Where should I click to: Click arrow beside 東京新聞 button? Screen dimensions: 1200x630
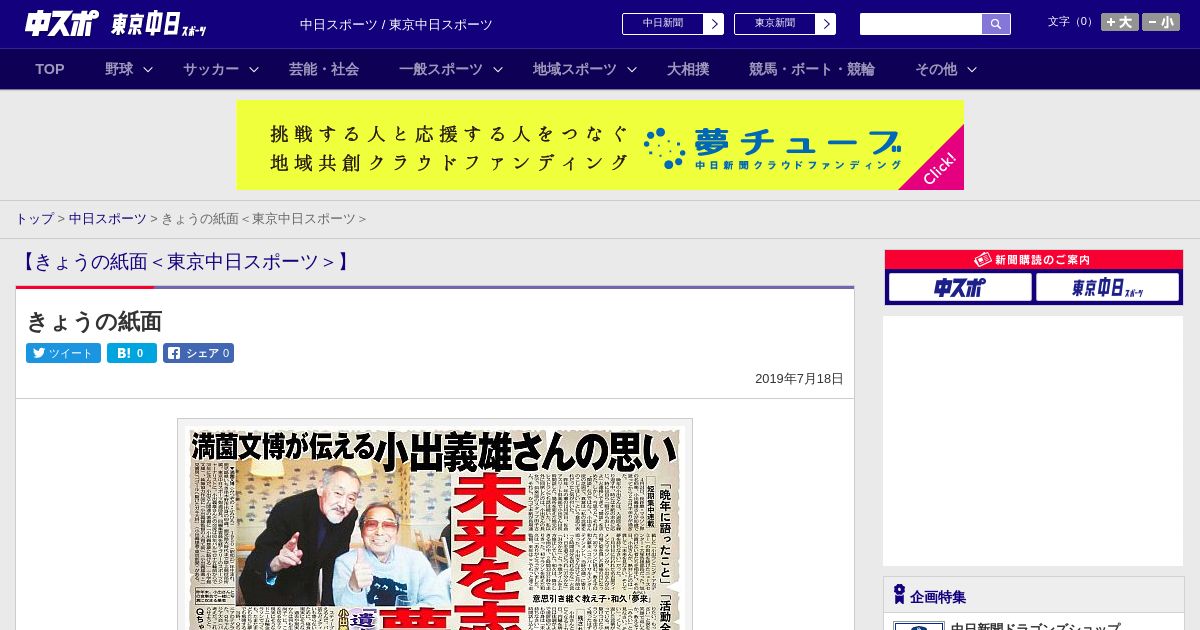(x=826, y=24)
